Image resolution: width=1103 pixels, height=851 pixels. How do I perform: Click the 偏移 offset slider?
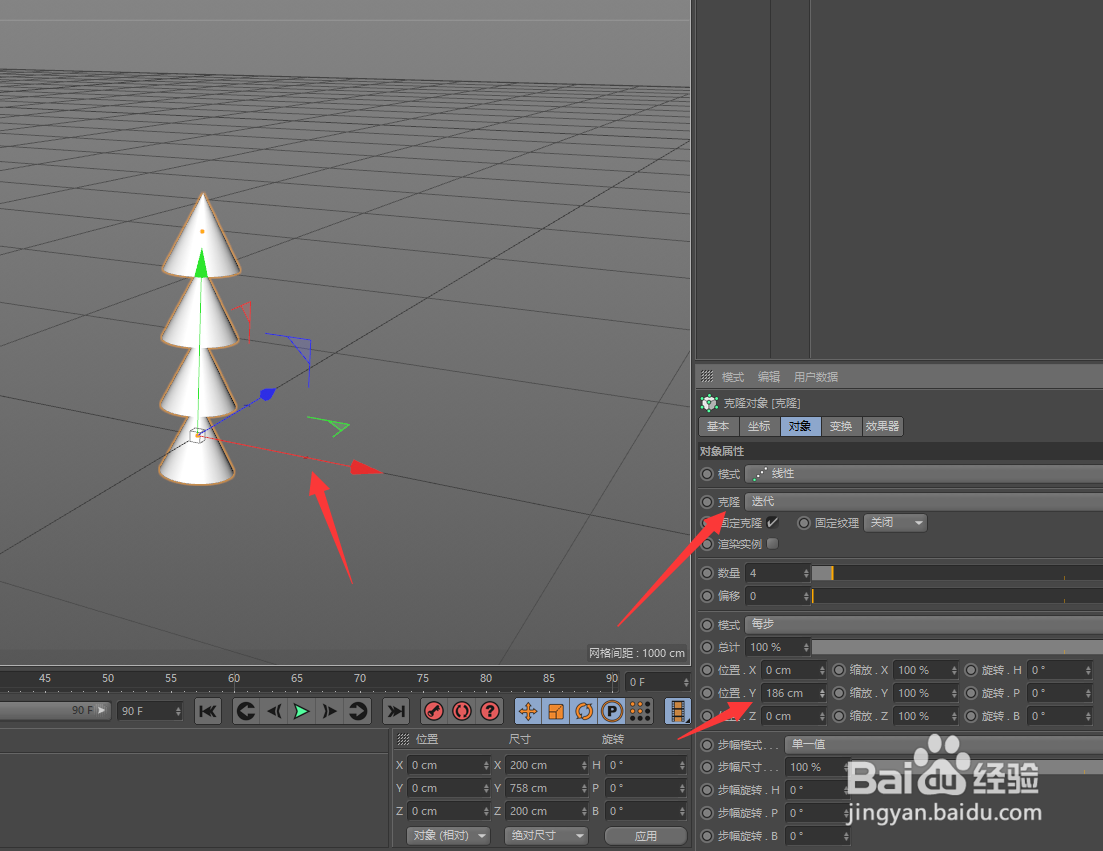point(957,596)
